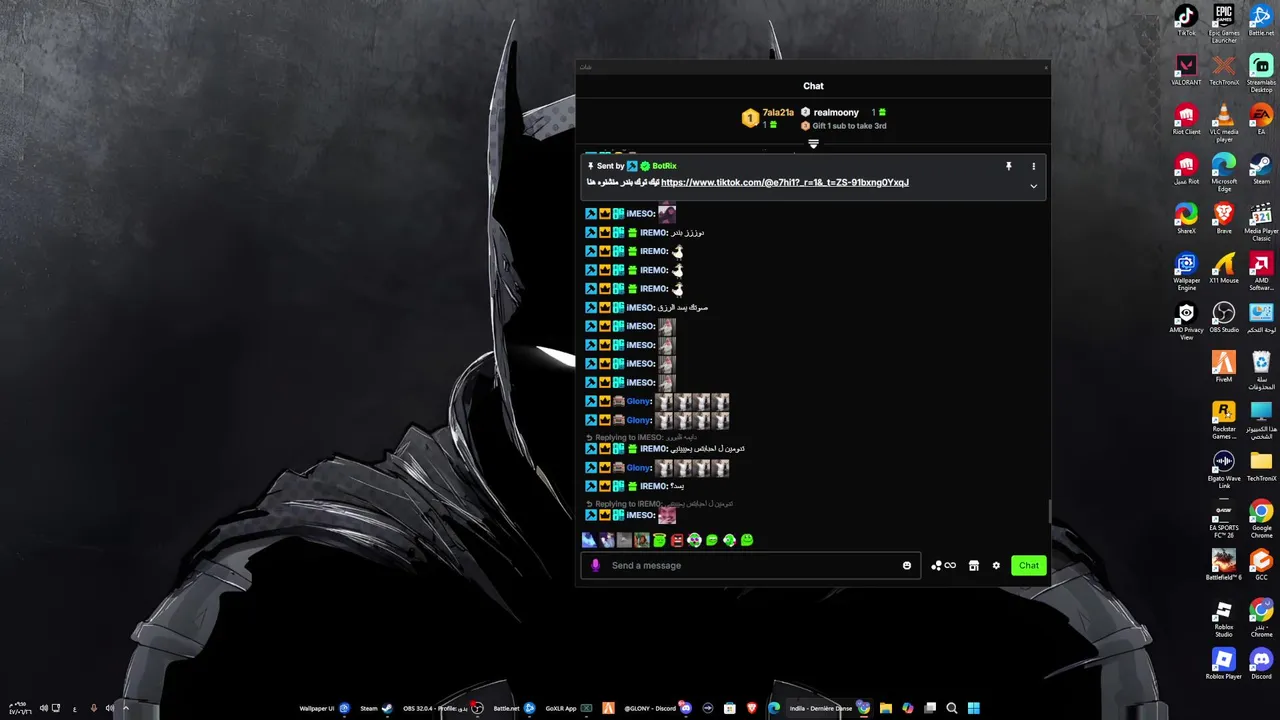Open chat settings gear
The image size is (1280, 720).
[996, 565]
